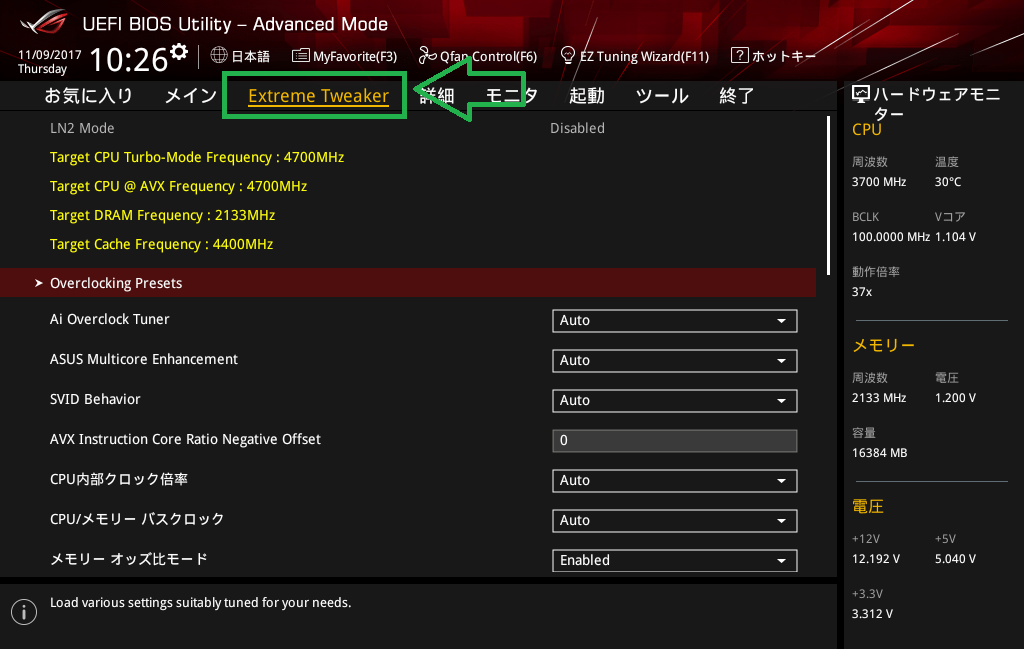The image size is (1024, 649).
Task: Open the SVID Behavior dropdown
Action: [675, 400]
